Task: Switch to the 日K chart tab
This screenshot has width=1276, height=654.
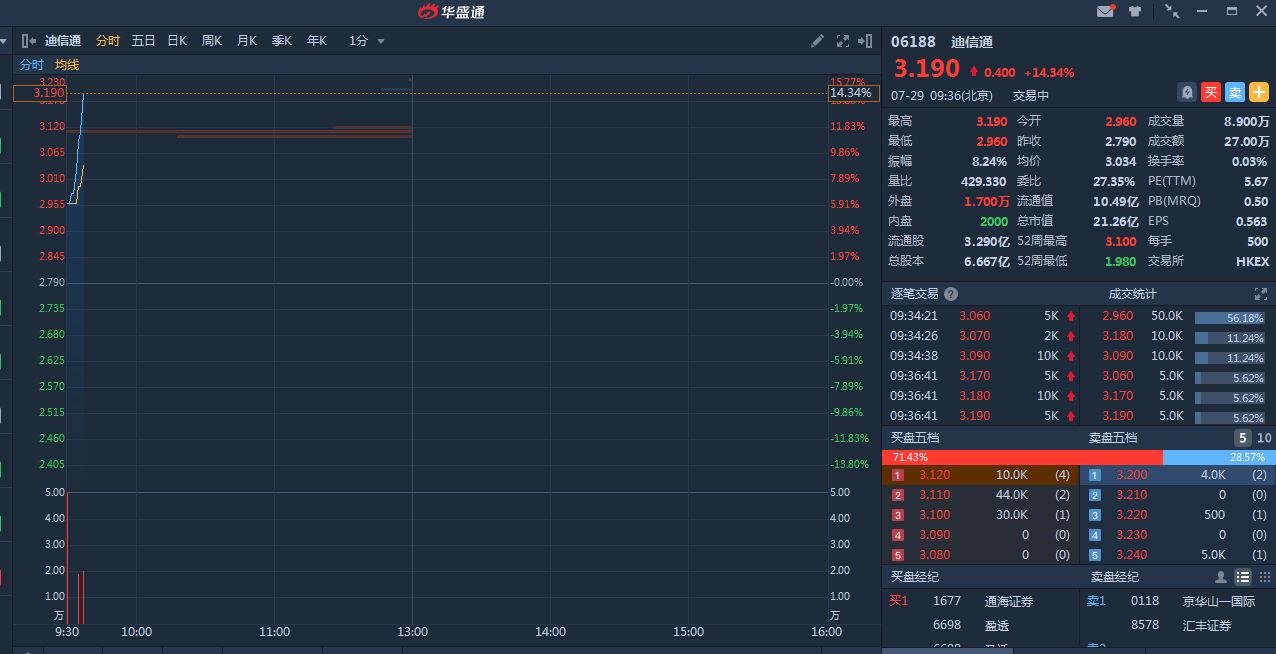Action: pos(177,41)
